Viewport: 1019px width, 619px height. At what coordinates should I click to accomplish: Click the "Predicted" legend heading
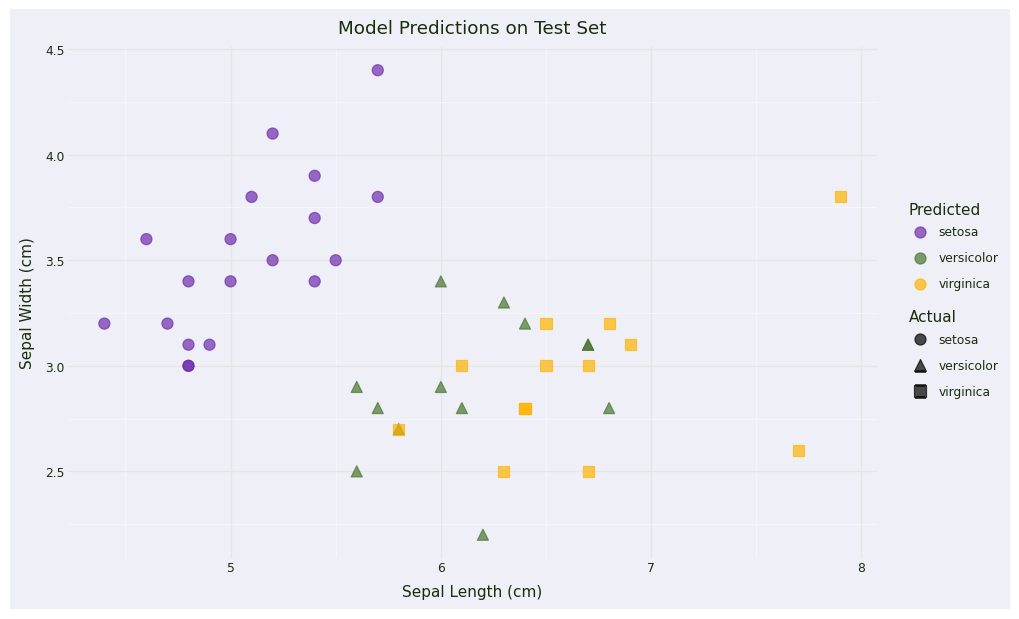[x=943, y=210]
